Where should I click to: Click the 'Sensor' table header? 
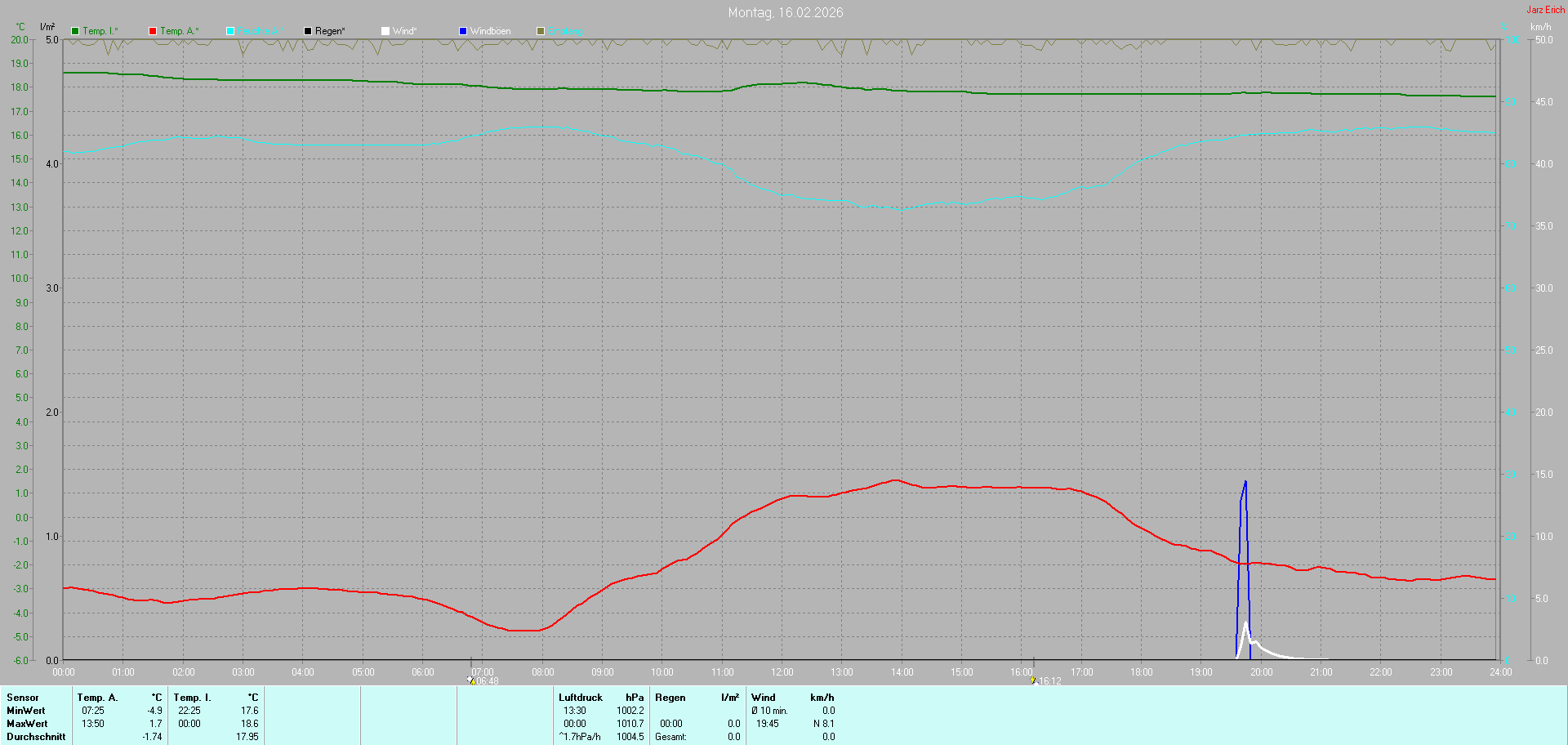[x=23, y=698]
